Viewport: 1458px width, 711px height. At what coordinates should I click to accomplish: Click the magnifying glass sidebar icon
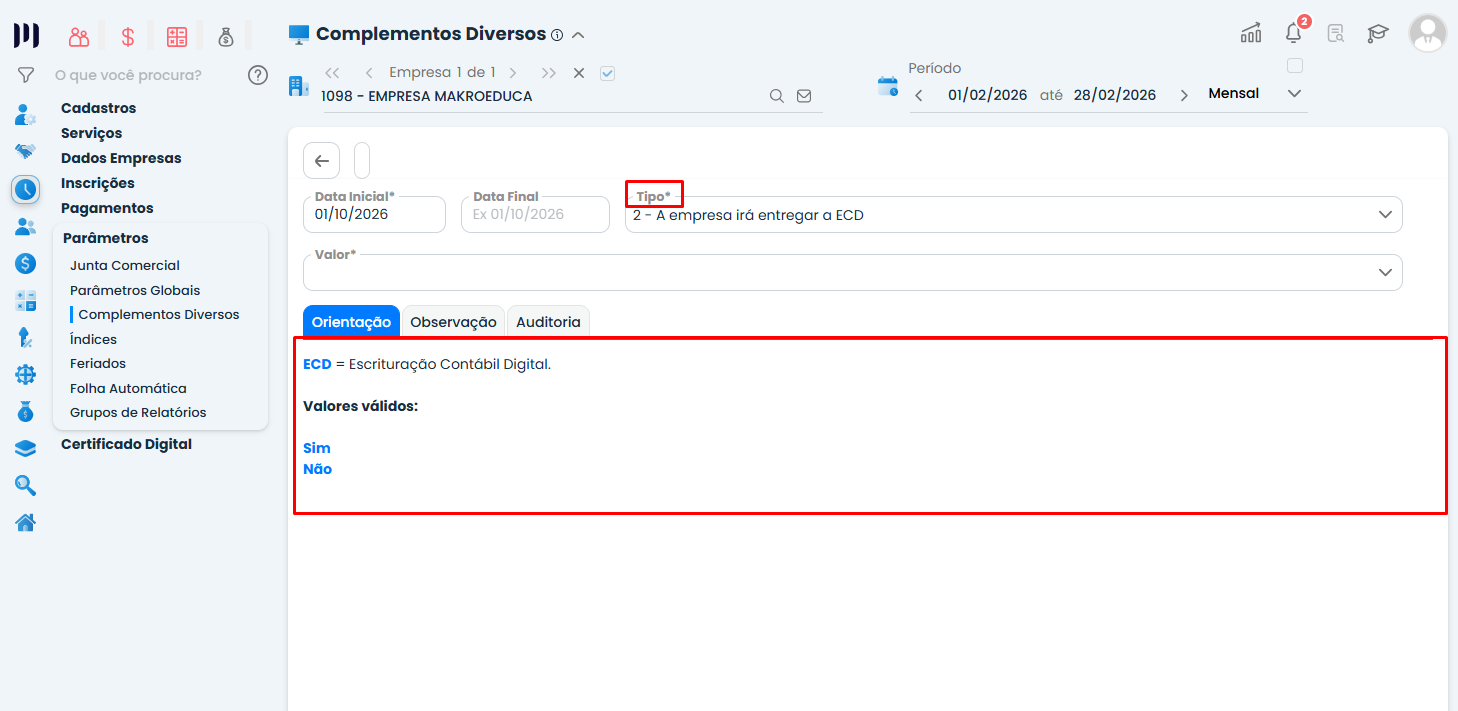point(25,486)
